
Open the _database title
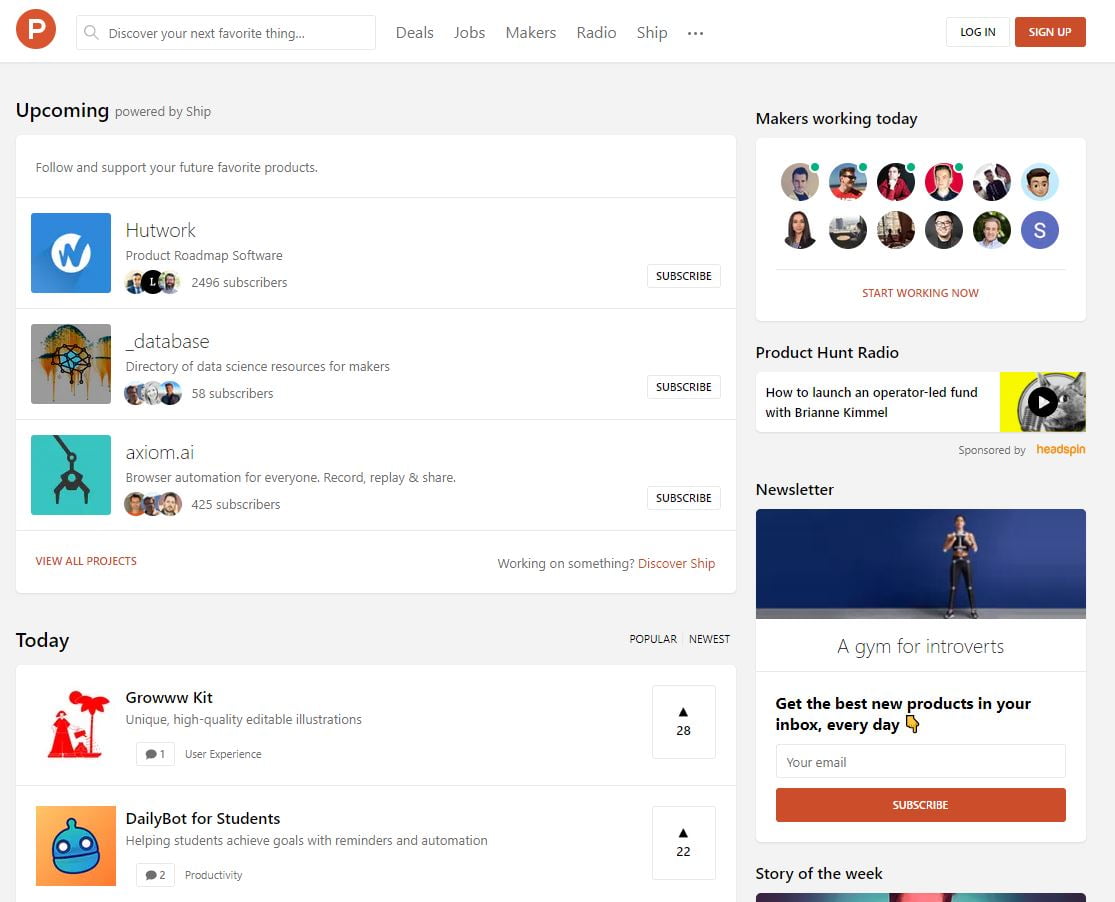pos(167,341)
